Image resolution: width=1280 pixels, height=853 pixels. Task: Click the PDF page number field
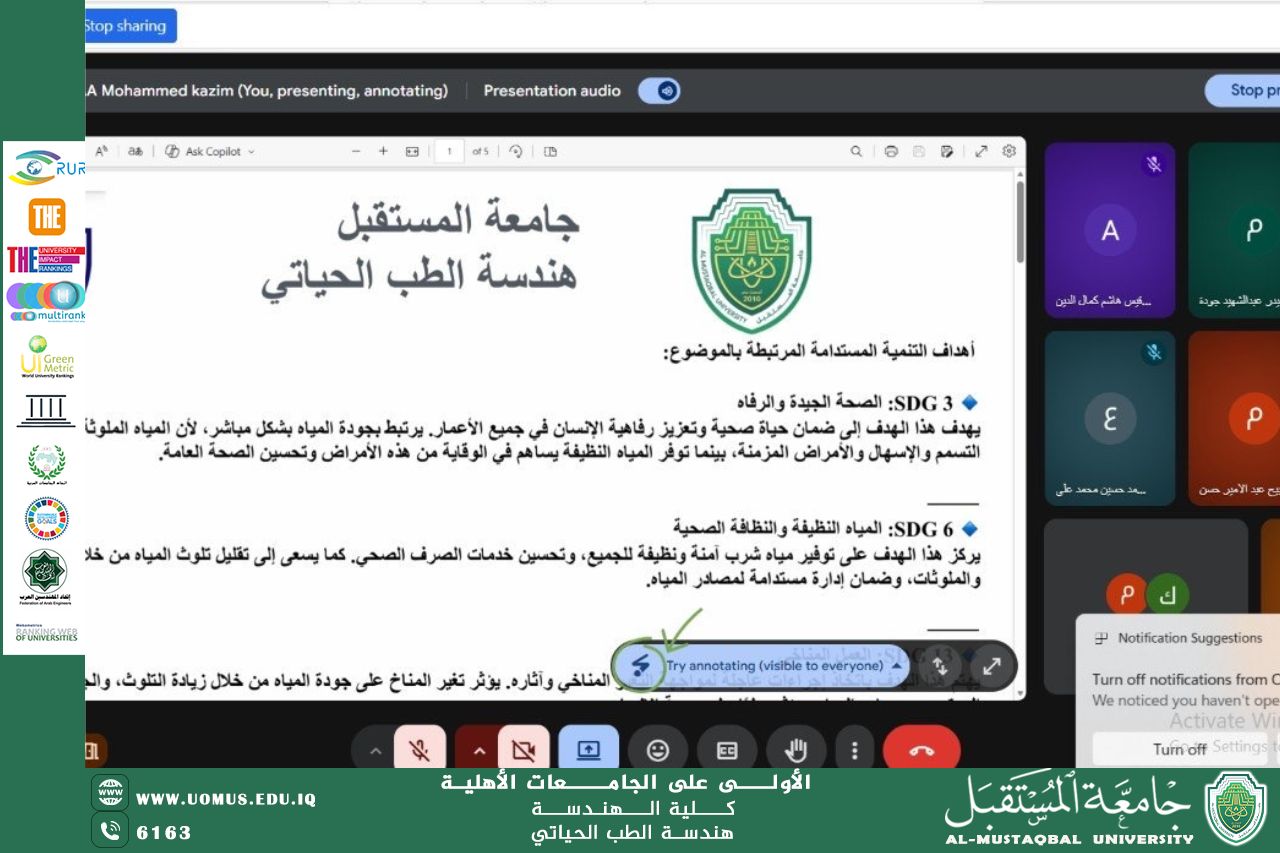449,151
